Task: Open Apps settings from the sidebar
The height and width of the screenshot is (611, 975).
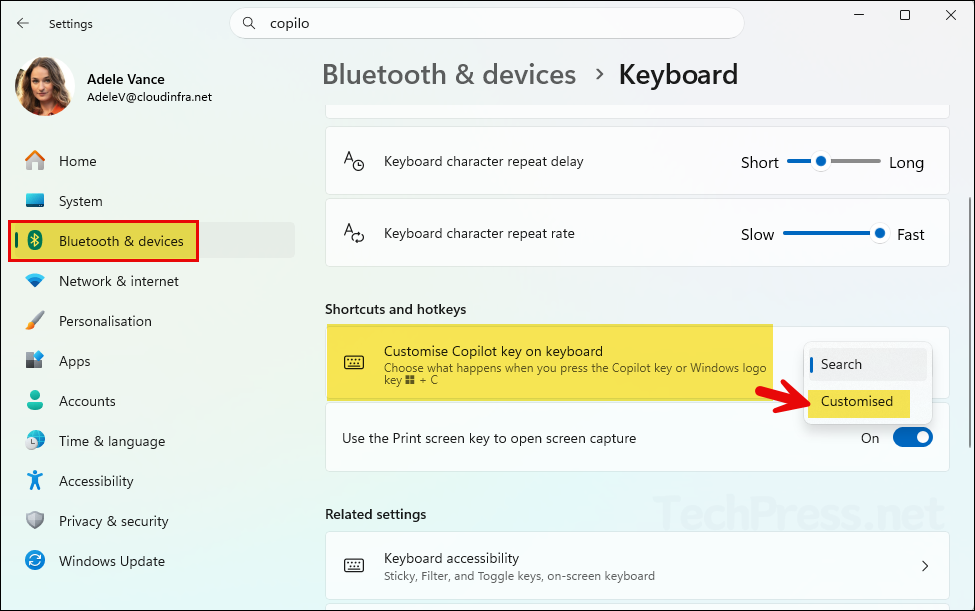Action: click(74, 361)
